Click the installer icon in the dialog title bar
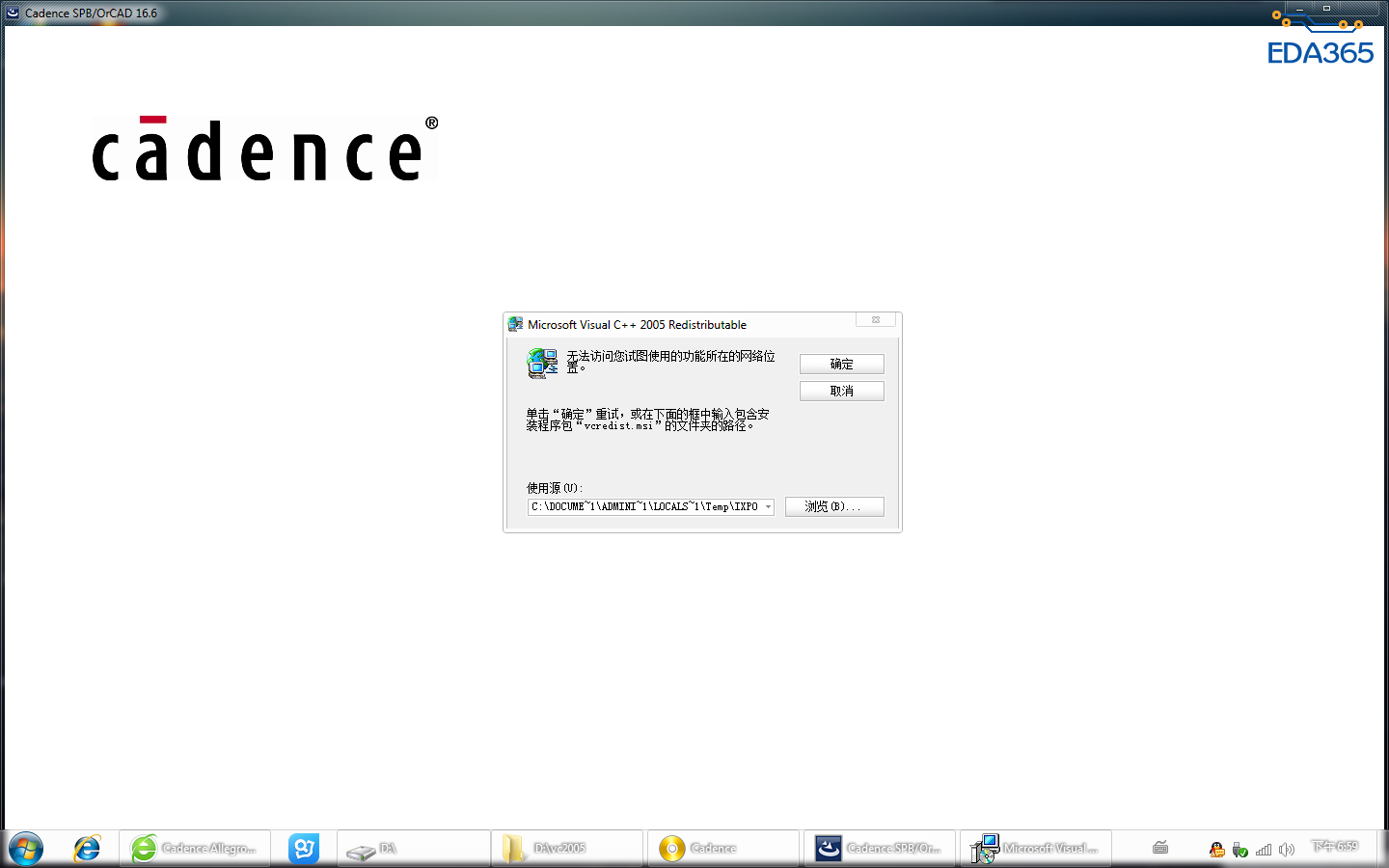1389x868 pixels. tap(516, 324)
